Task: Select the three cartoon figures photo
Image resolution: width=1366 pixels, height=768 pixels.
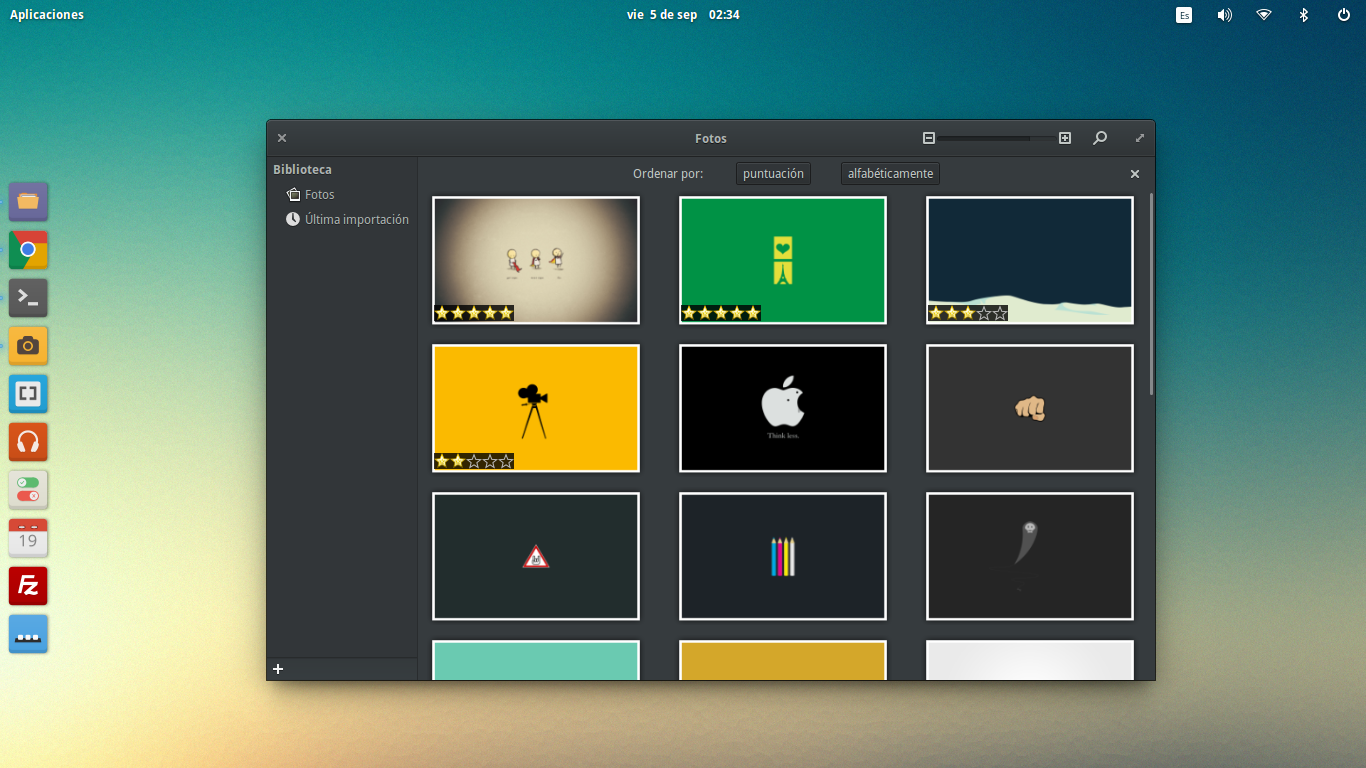Action: tap(536, 260)
